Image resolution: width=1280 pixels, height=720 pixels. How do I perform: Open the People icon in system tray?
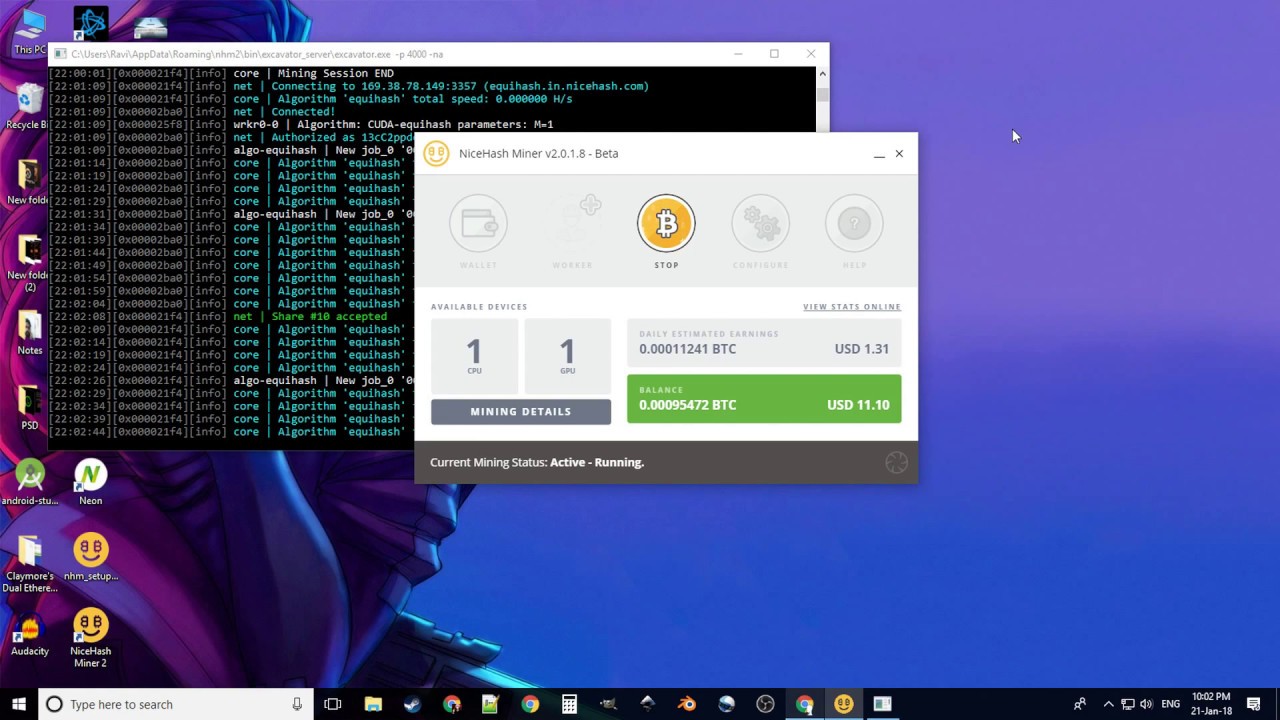click(1079, 704)
